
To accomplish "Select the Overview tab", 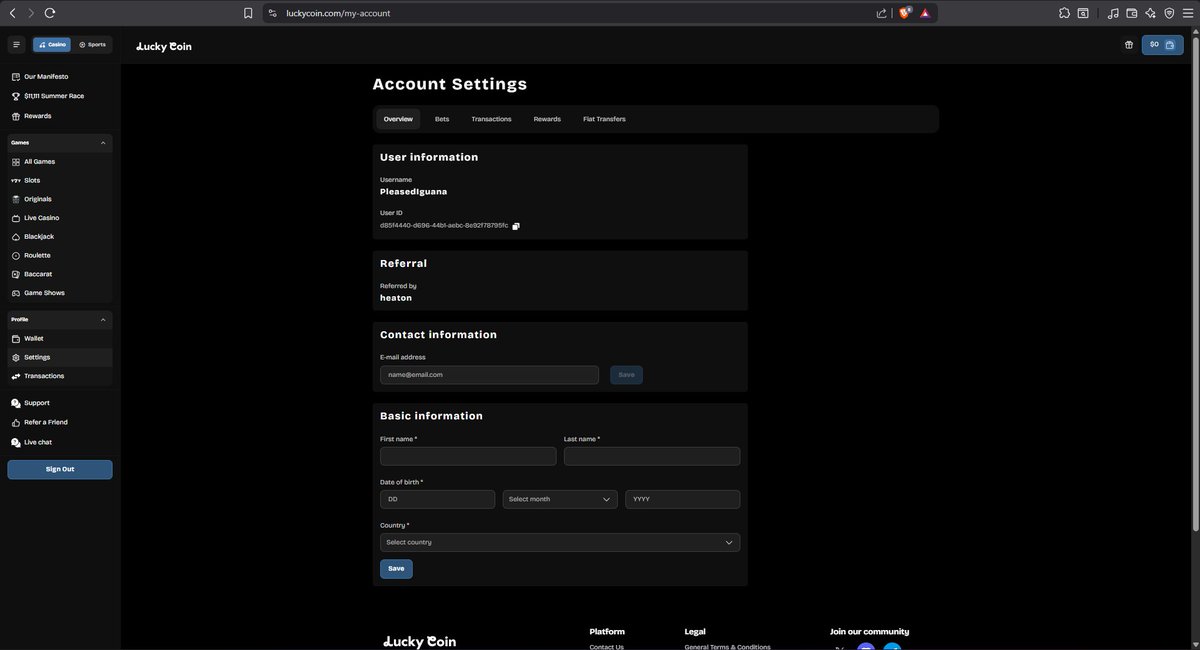I will click(398, 119).
